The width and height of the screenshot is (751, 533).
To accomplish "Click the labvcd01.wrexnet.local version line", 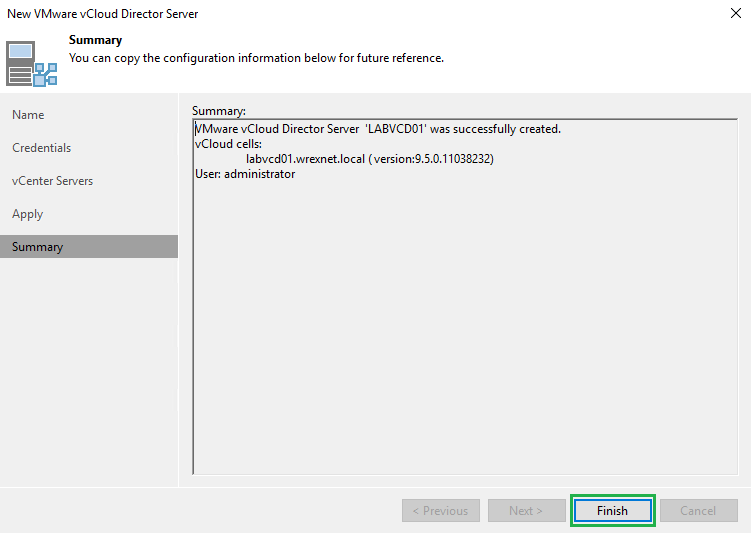I will point(370,159).
